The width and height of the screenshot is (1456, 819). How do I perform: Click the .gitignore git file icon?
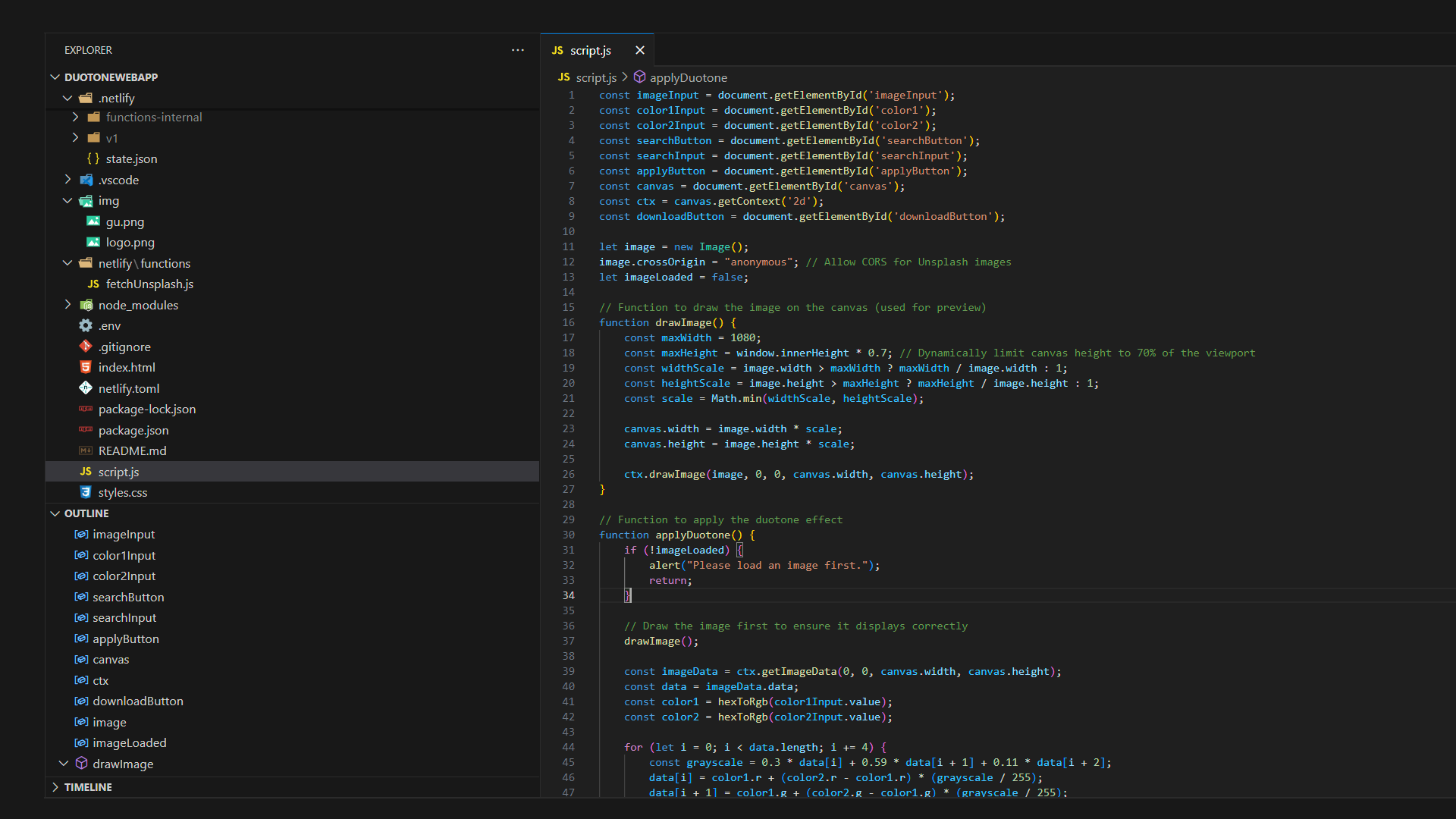[86, 347]
